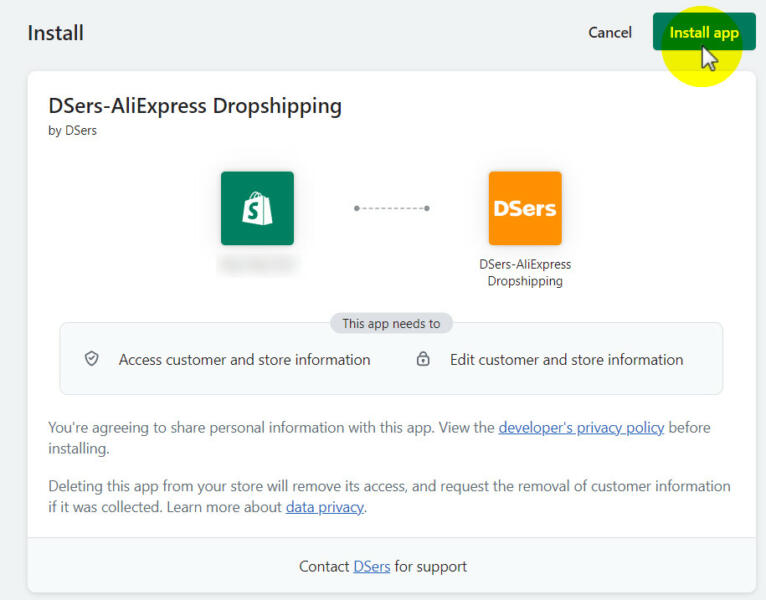Click the DSers-AliExpress Dropshipping caption under logo
The width and height of the screenshot is (766, 600).
[x=525, y=273]
